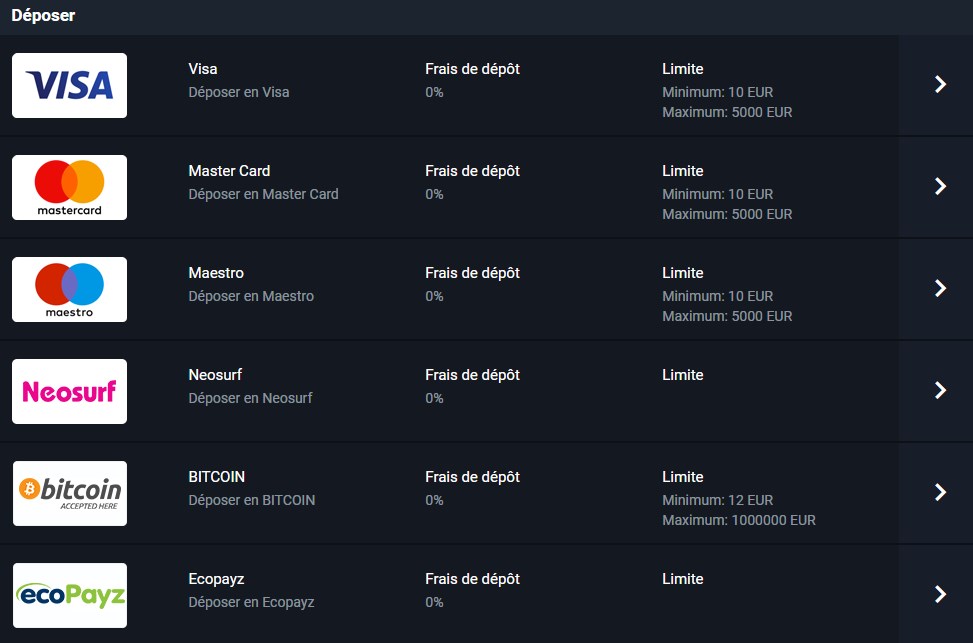Click "Déposer en Maestro" link

click(x=251, y=296)
